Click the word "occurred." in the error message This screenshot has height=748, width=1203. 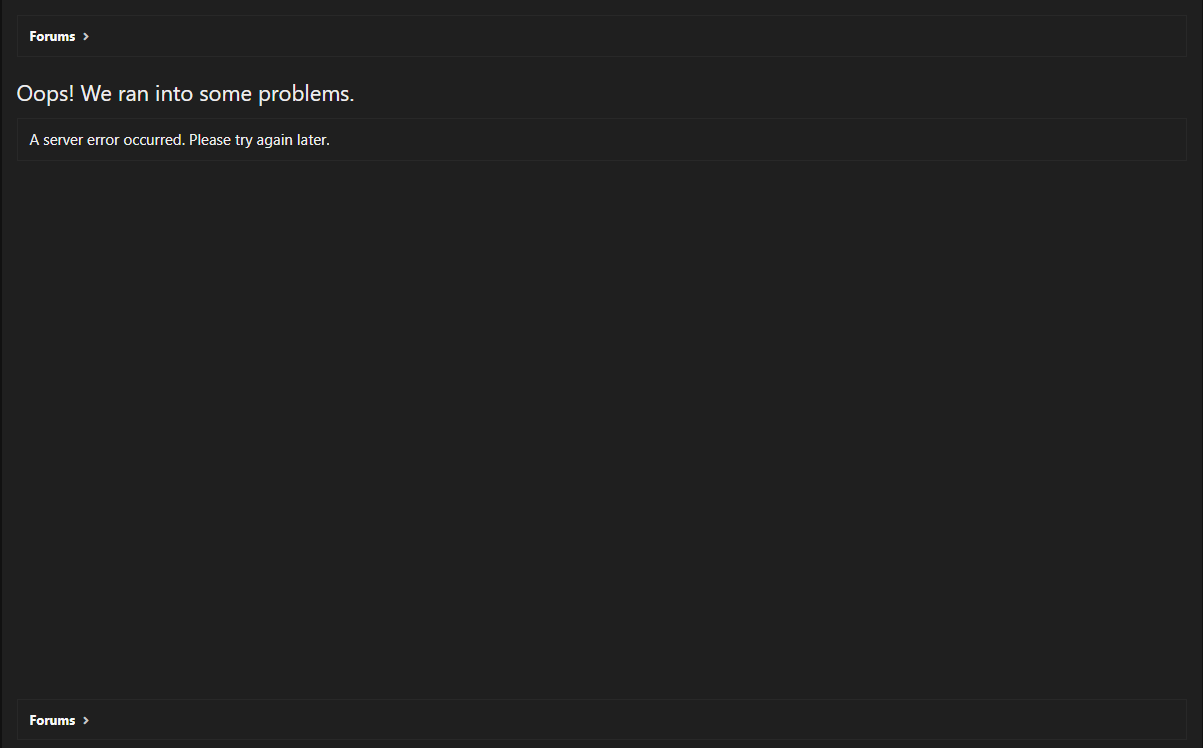pos(154,140)
